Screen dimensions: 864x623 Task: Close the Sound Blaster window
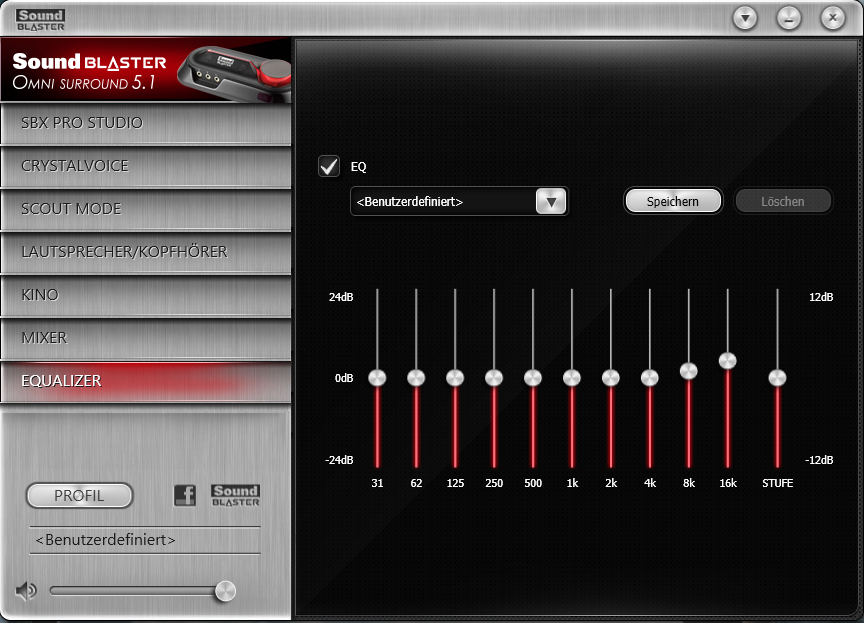click(x=833, y=18)
